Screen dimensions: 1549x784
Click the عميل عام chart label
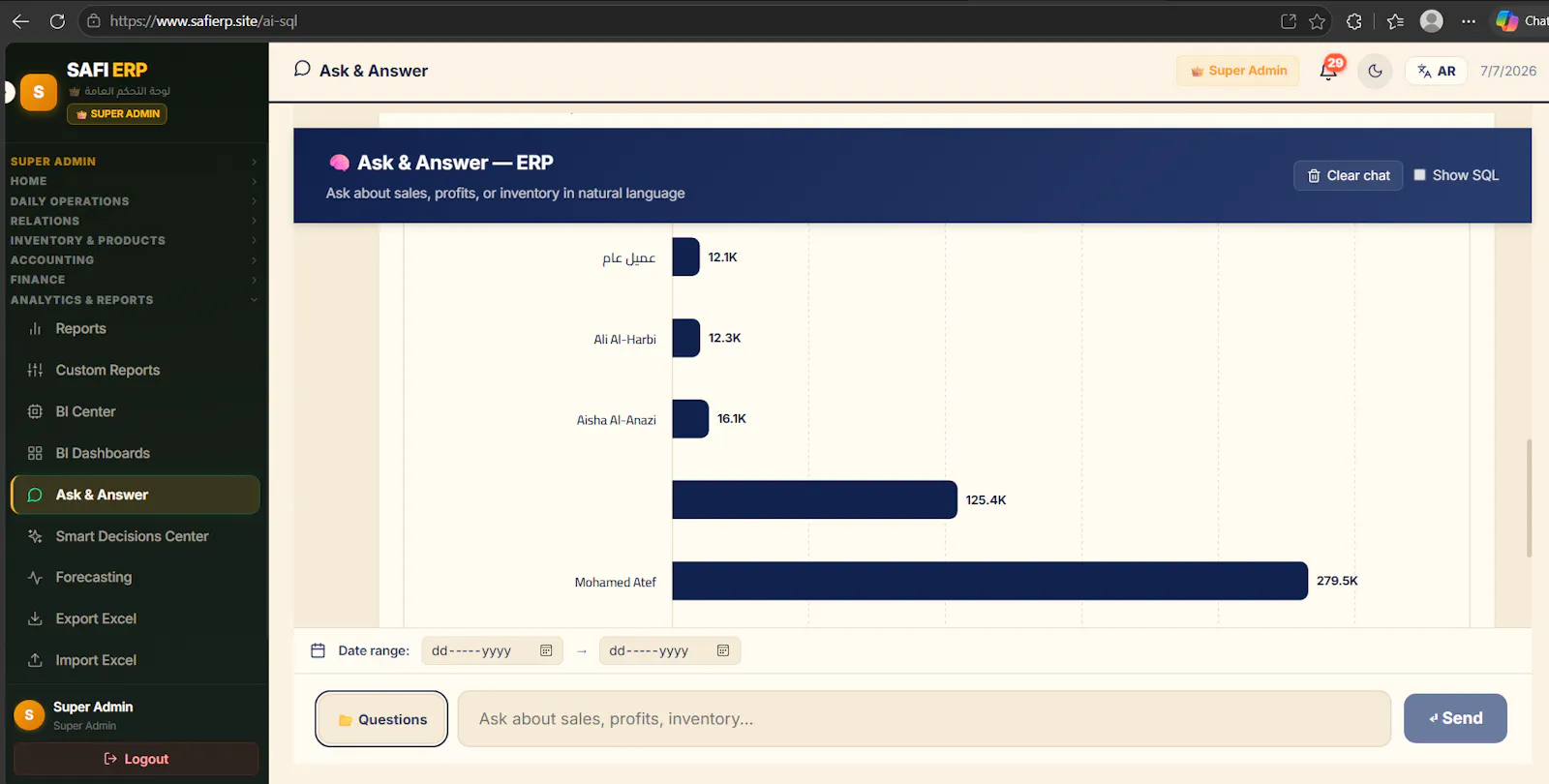[628, 257]
